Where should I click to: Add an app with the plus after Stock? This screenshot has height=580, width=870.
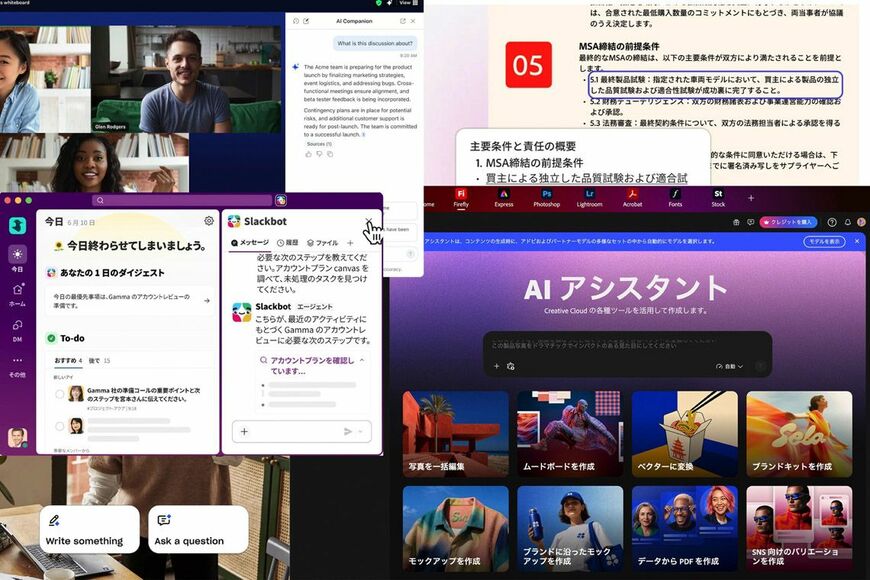point(751,198)
